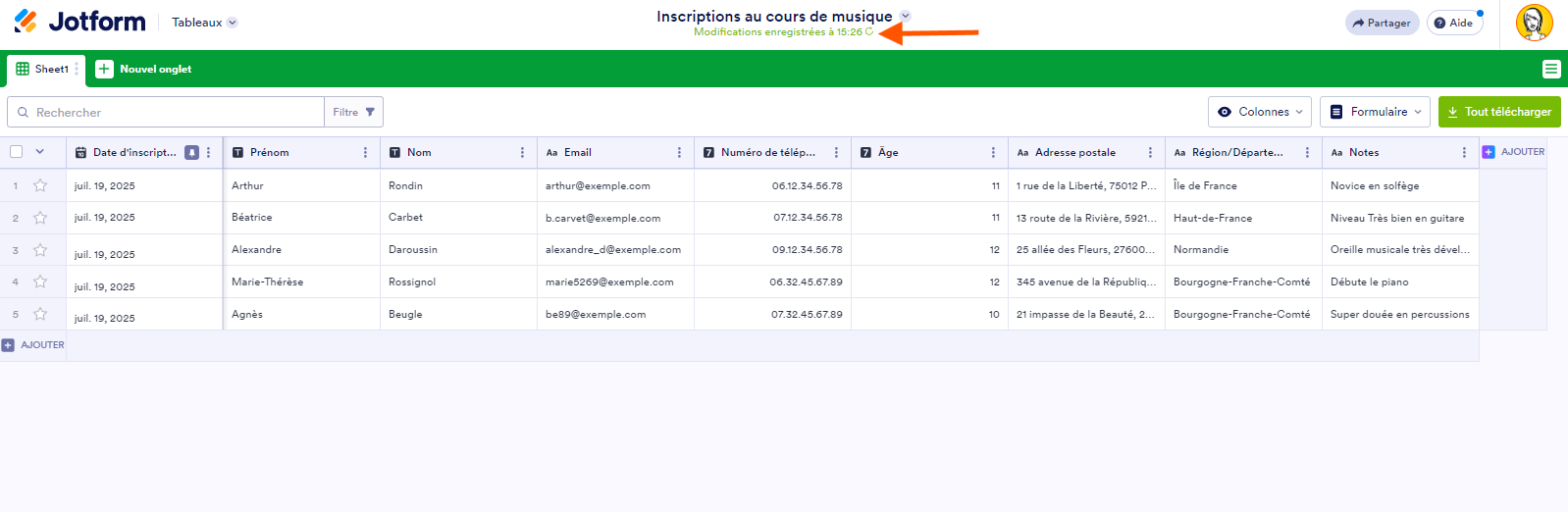
Task: Add a new tab with Nouvel onglet
Action: click(x=144, y=70)
